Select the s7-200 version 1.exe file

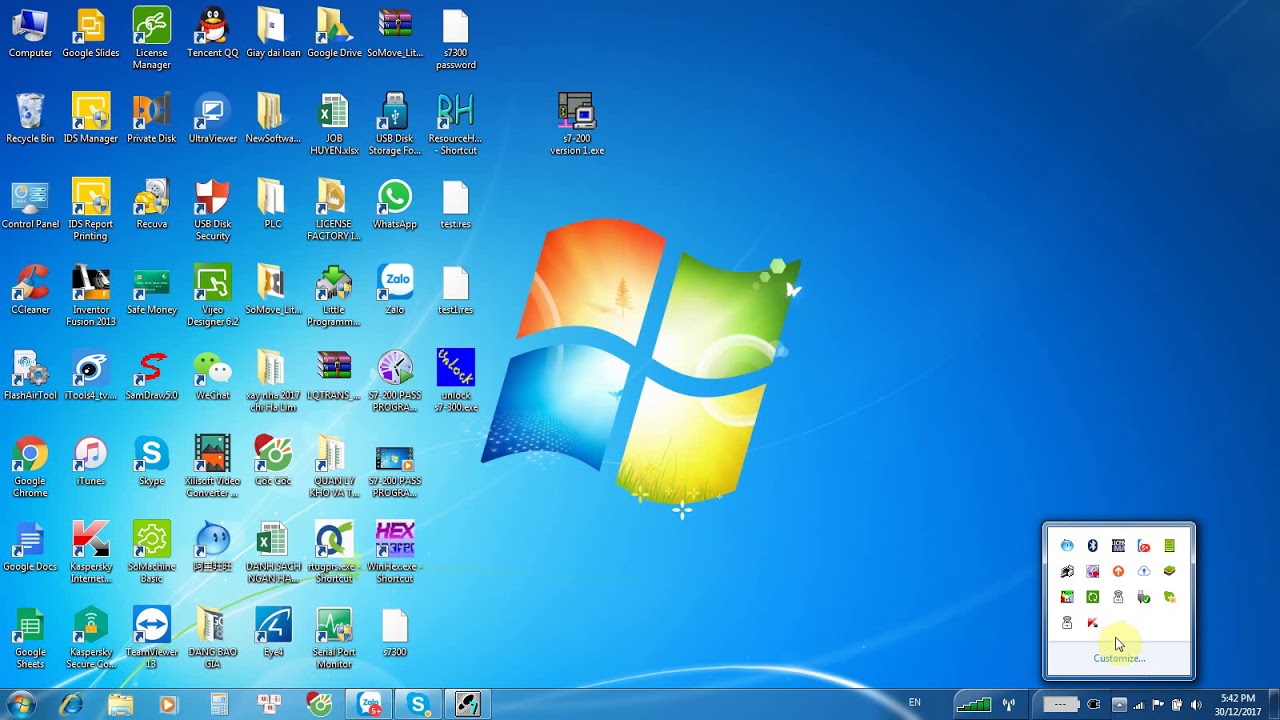tap(576, 125)
